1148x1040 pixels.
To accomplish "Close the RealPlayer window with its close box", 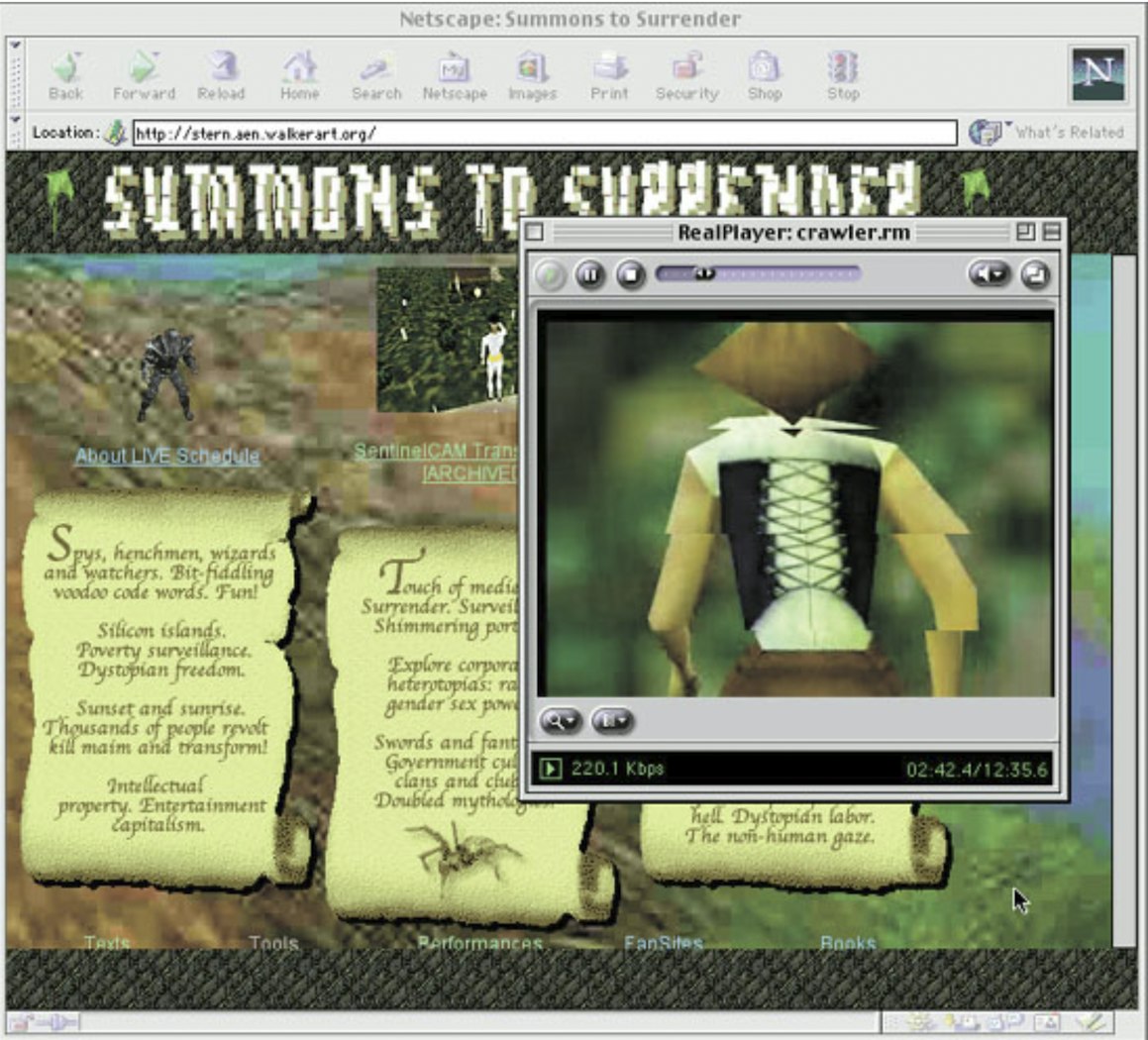I will (535, 233).
